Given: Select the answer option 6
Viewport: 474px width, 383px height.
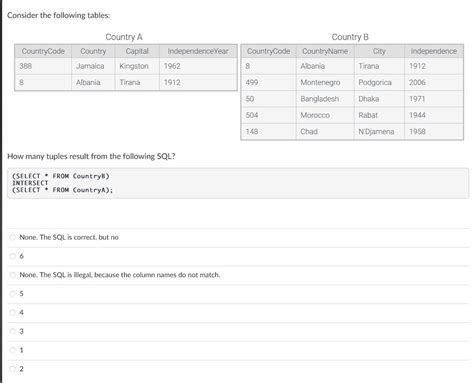Looking at the screenshot, I should (x=12, y=256).
